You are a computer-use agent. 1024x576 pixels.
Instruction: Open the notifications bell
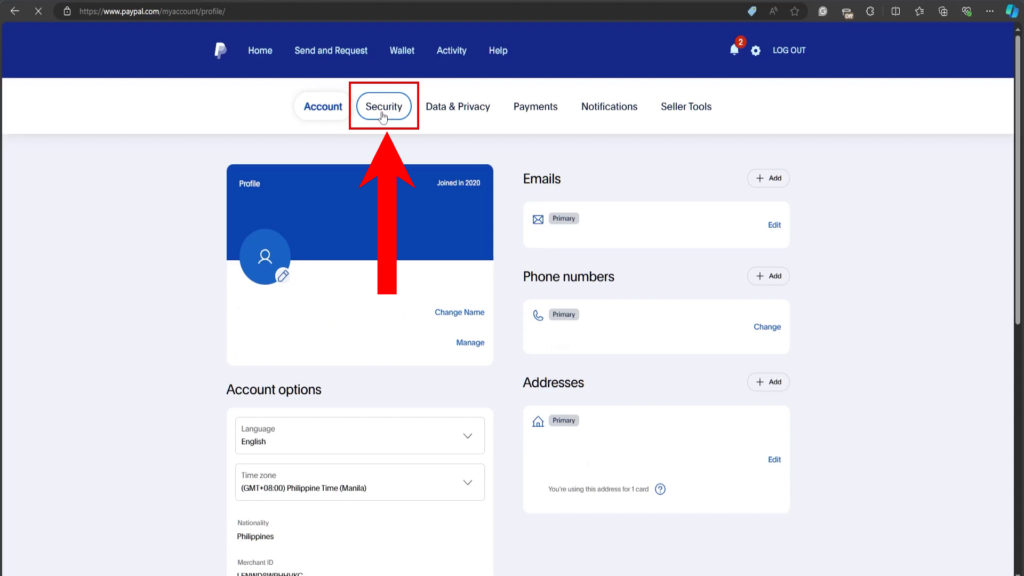(x=734, y=50)
